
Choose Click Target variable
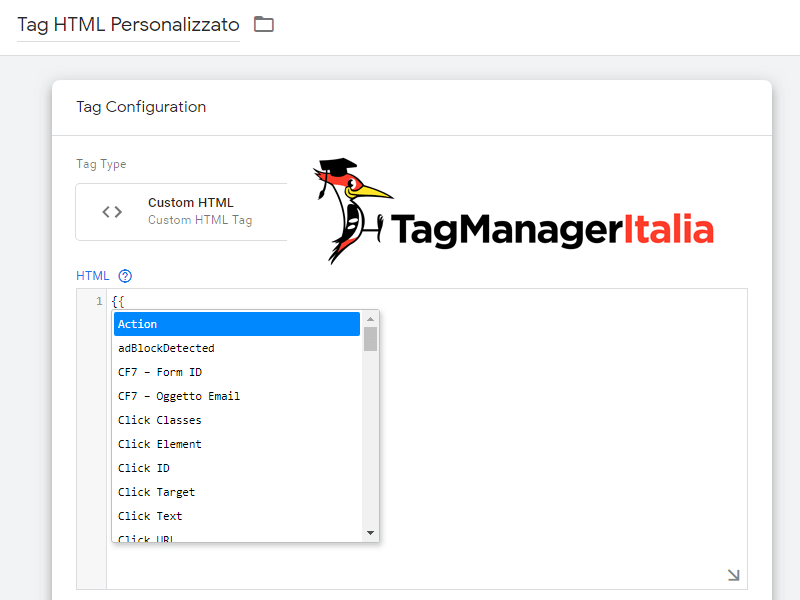(x=237, y=492)
